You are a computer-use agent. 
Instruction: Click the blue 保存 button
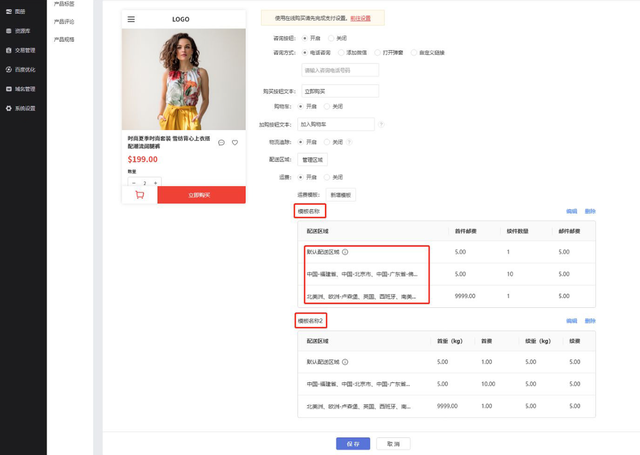coord(352,443)
